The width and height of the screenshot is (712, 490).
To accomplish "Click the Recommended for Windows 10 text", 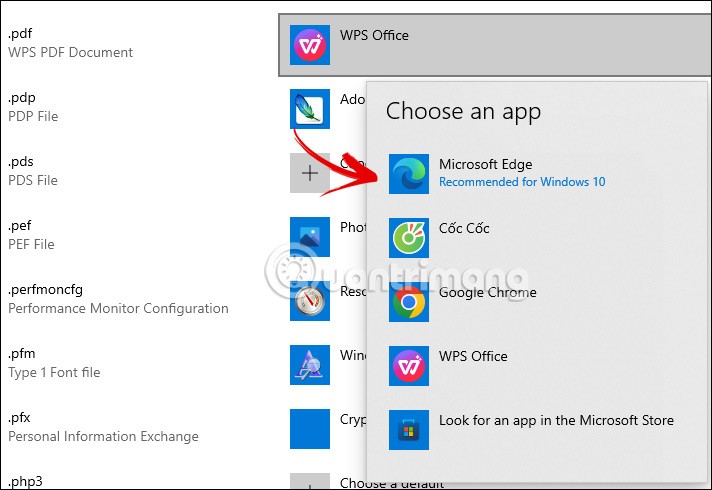I will click(x=521, y=182).
